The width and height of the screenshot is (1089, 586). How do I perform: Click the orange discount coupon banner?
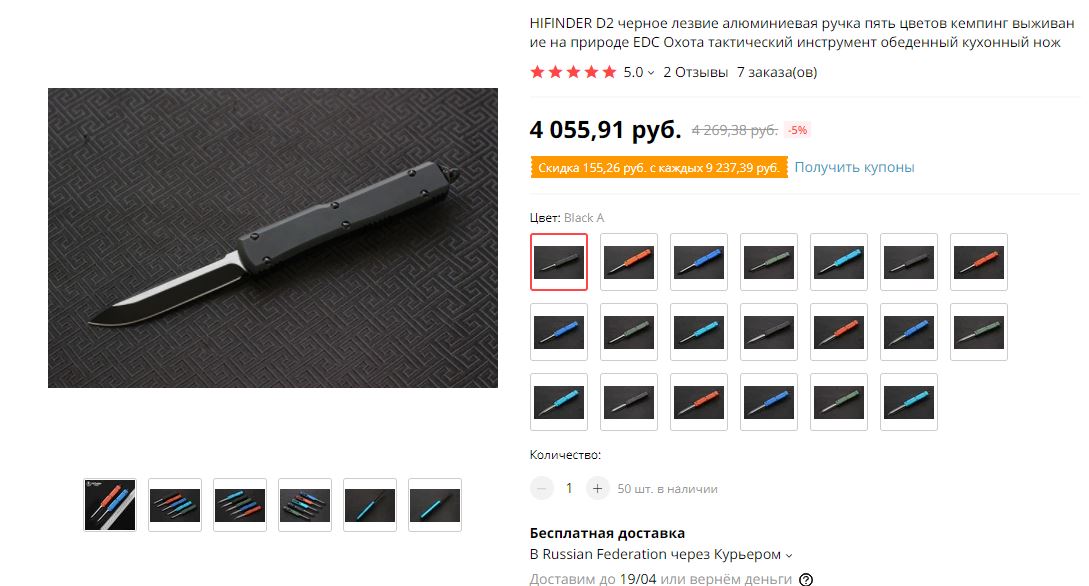point(659,167)
